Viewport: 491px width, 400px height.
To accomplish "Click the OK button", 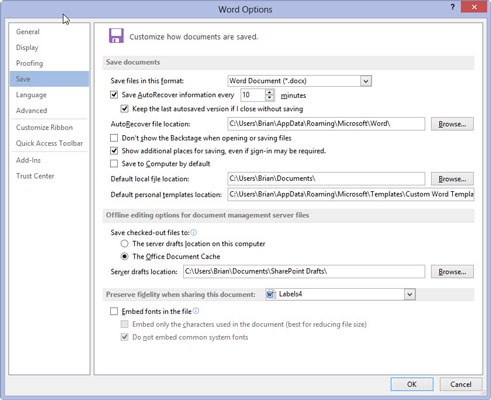I will pyautogui.click(x=412, y=384).
